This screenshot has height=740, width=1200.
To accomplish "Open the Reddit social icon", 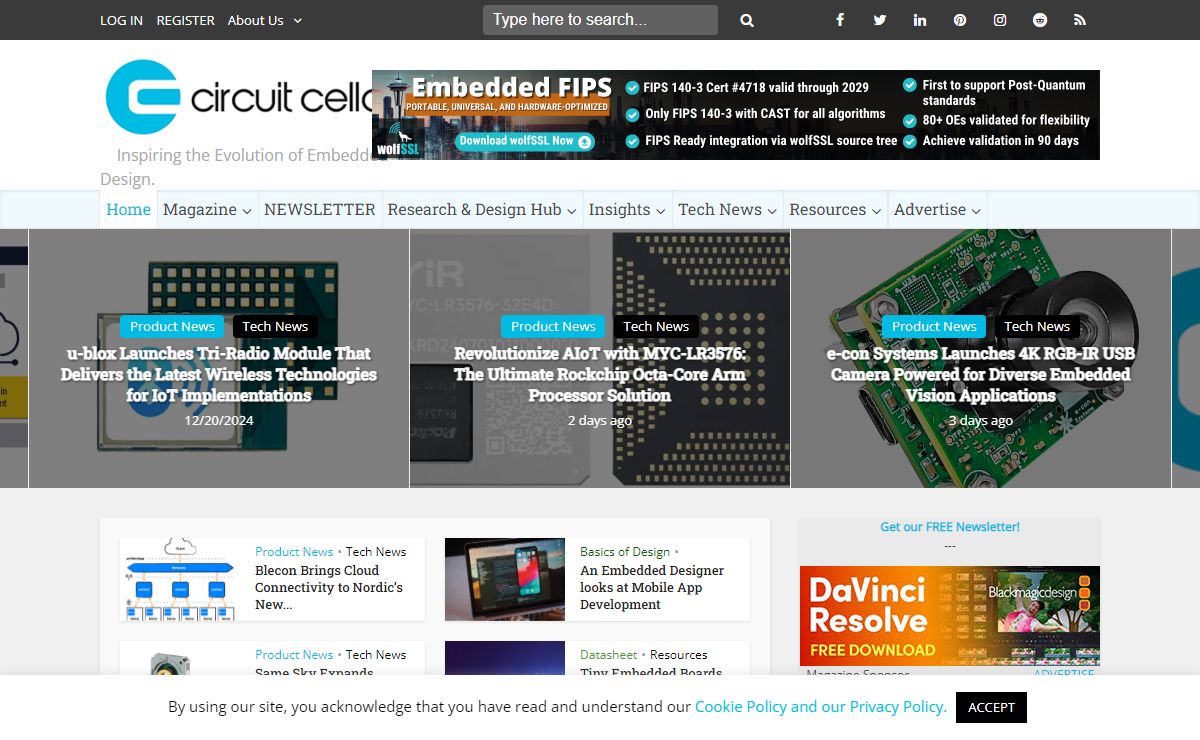I will [1040, 20].
